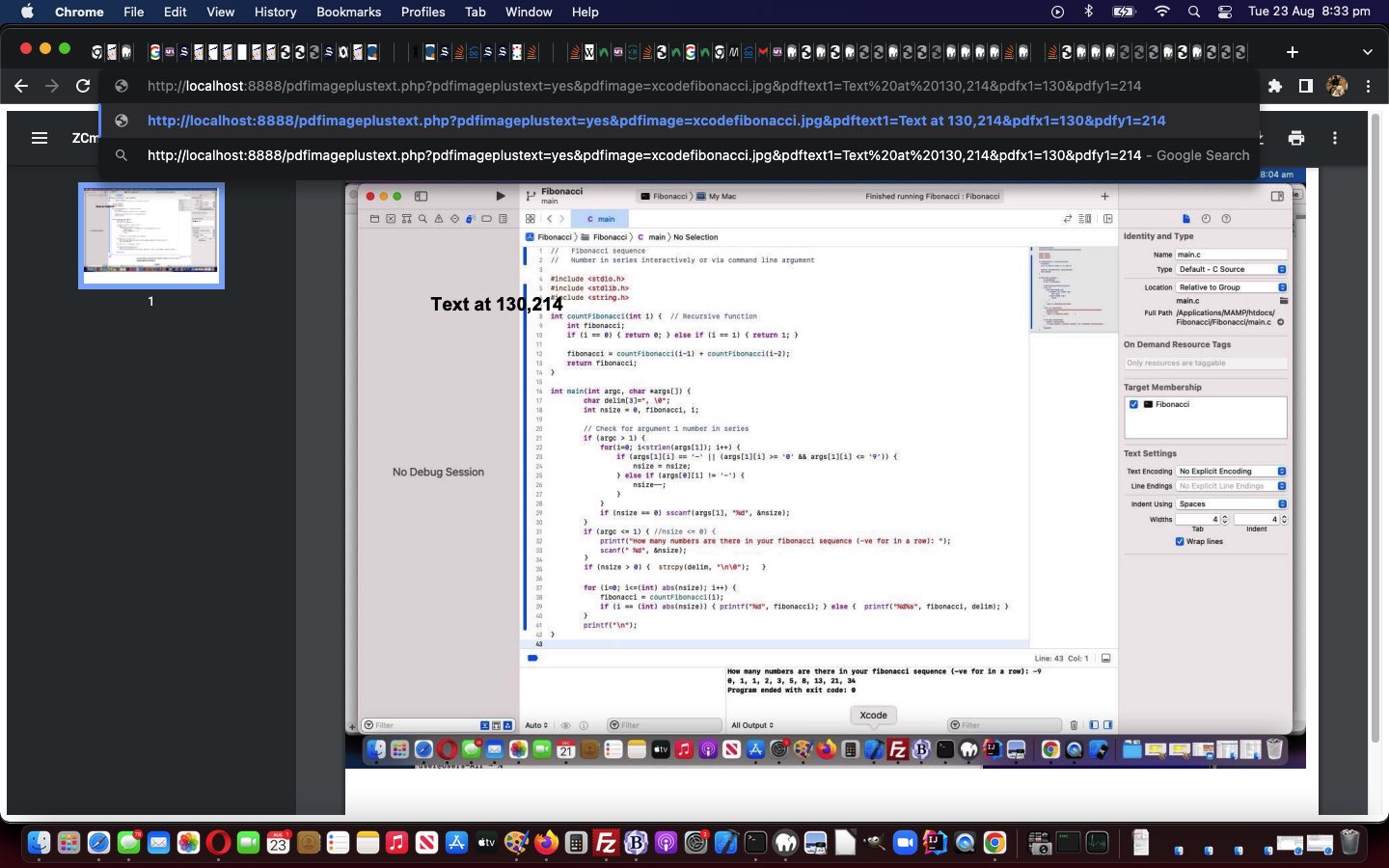
Task: Show battery status in the menu bar
Action: [1124, 12]
